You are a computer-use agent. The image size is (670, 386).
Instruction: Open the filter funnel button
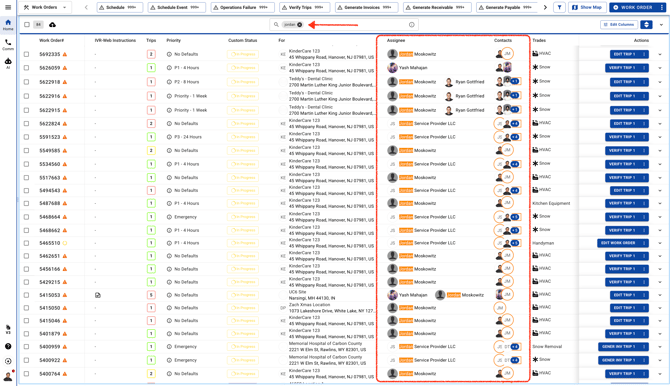tap(559, 7)
